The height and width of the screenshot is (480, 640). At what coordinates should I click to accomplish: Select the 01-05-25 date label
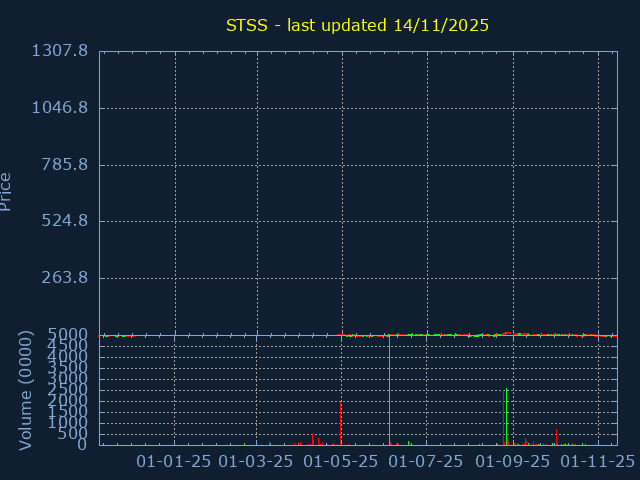click(341, 461)
